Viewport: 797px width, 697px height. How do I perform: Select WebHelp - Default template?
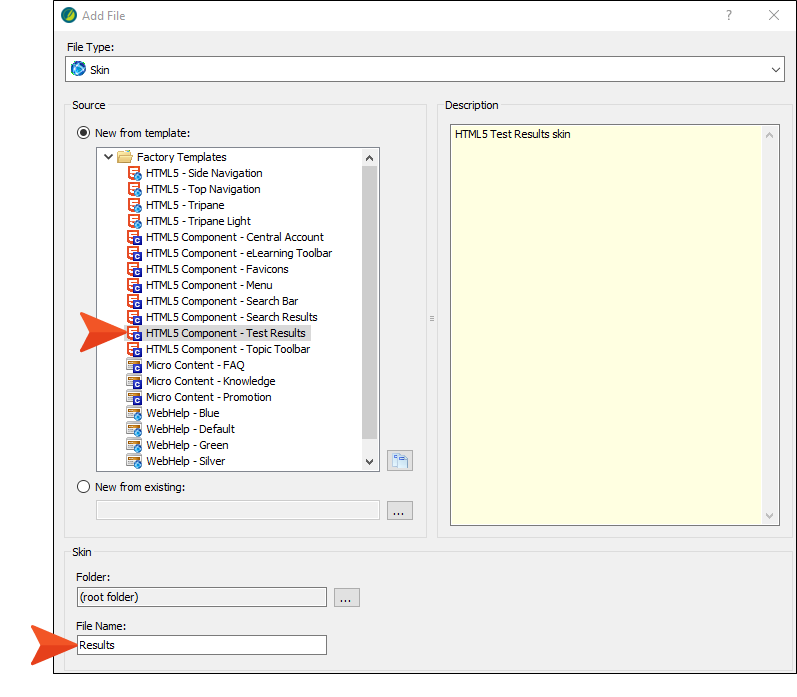(191, 430)
